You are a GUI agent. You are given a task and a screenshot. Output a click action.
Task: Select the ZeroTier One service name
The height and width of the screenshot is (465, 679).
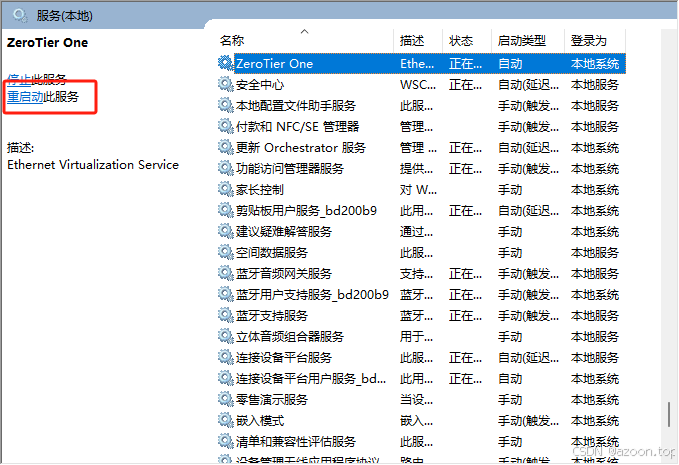[275, 64]
